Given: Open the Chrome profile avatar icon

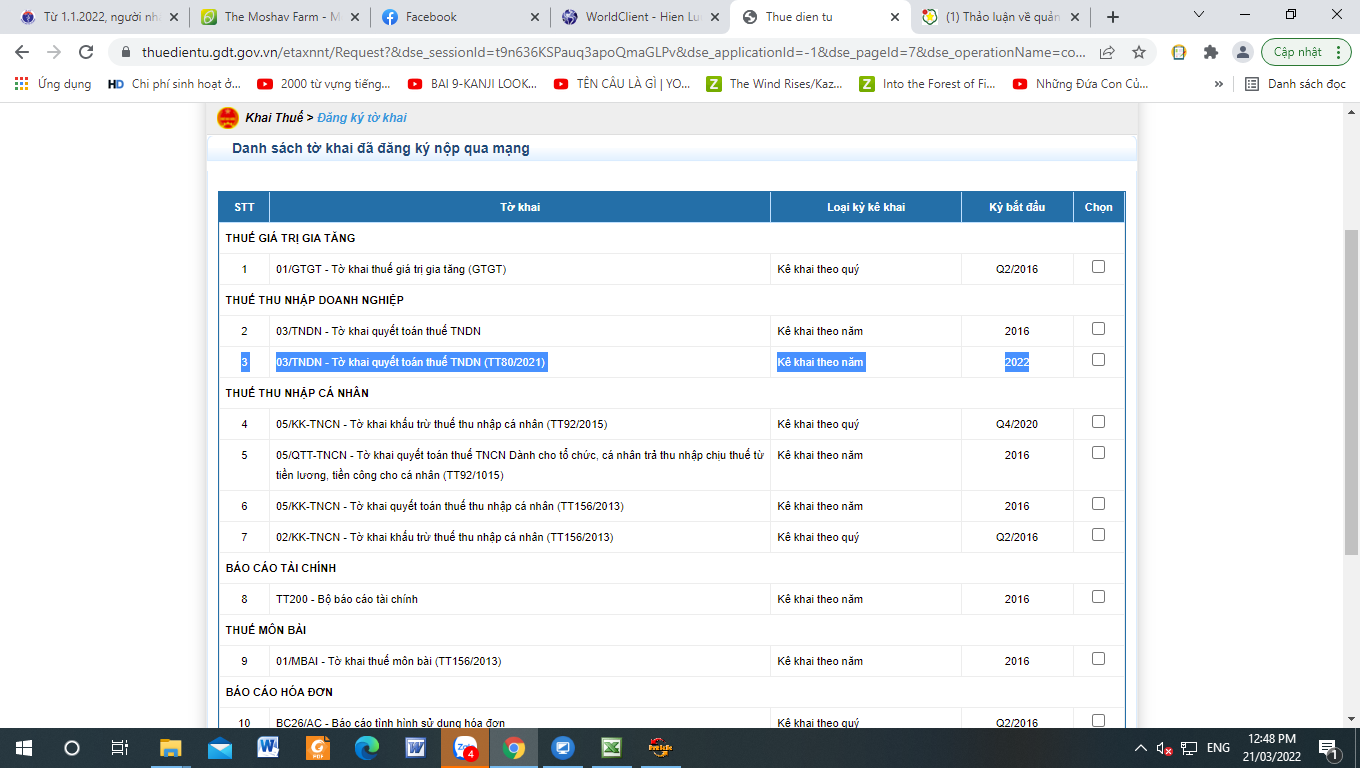Looking at the screenshot, I should (x=1242, y=52).
